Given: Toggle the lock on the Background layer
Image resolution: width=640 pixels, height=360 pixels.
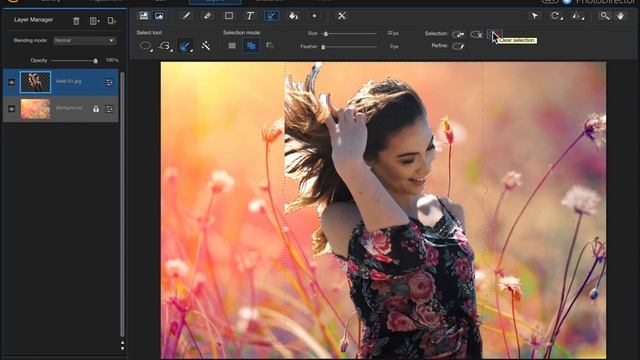Looking at the screenshot, I should click(x=96, y=109).
